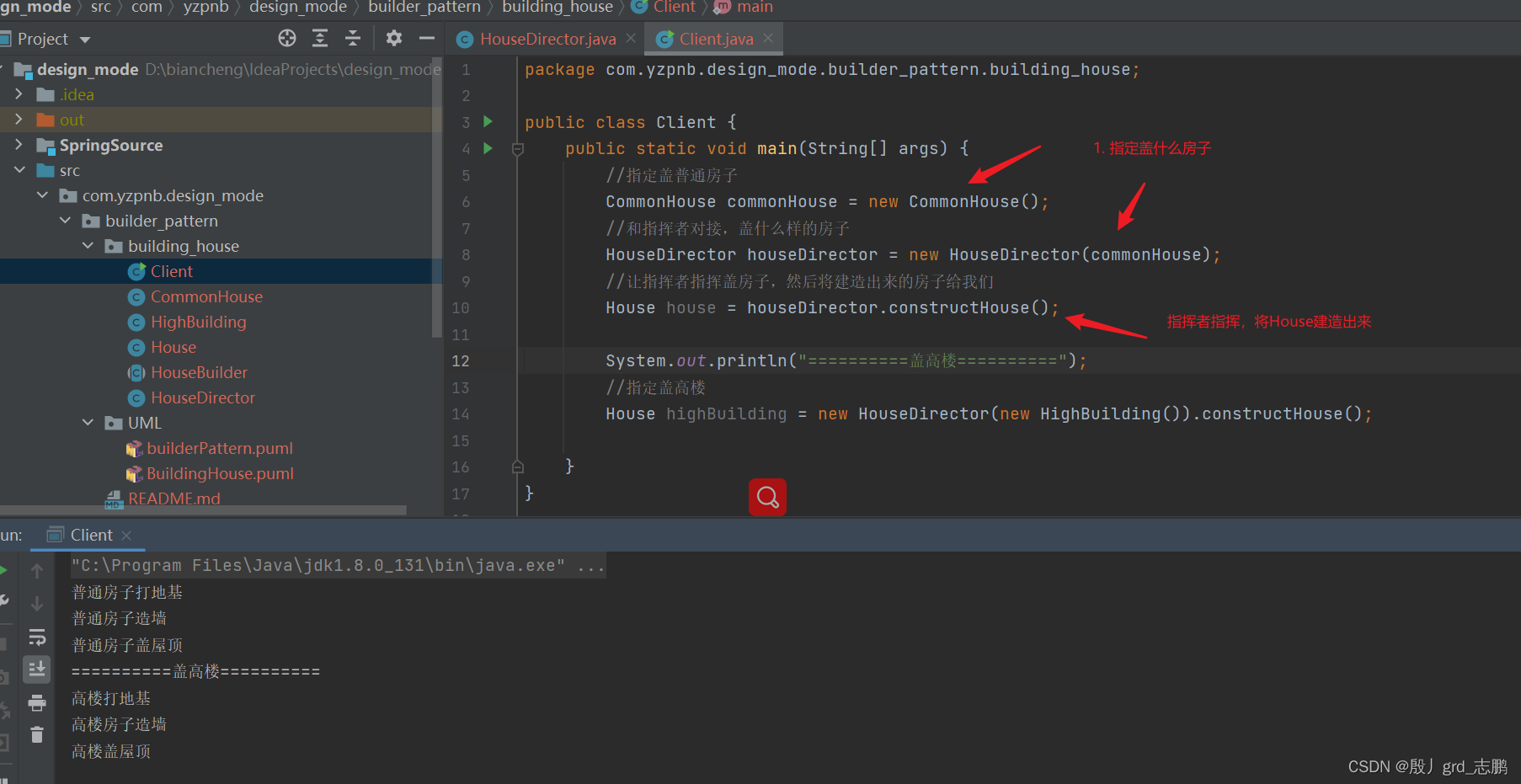Run main method via gutter arrow on line 4
1521x784 pixels.
488,148
